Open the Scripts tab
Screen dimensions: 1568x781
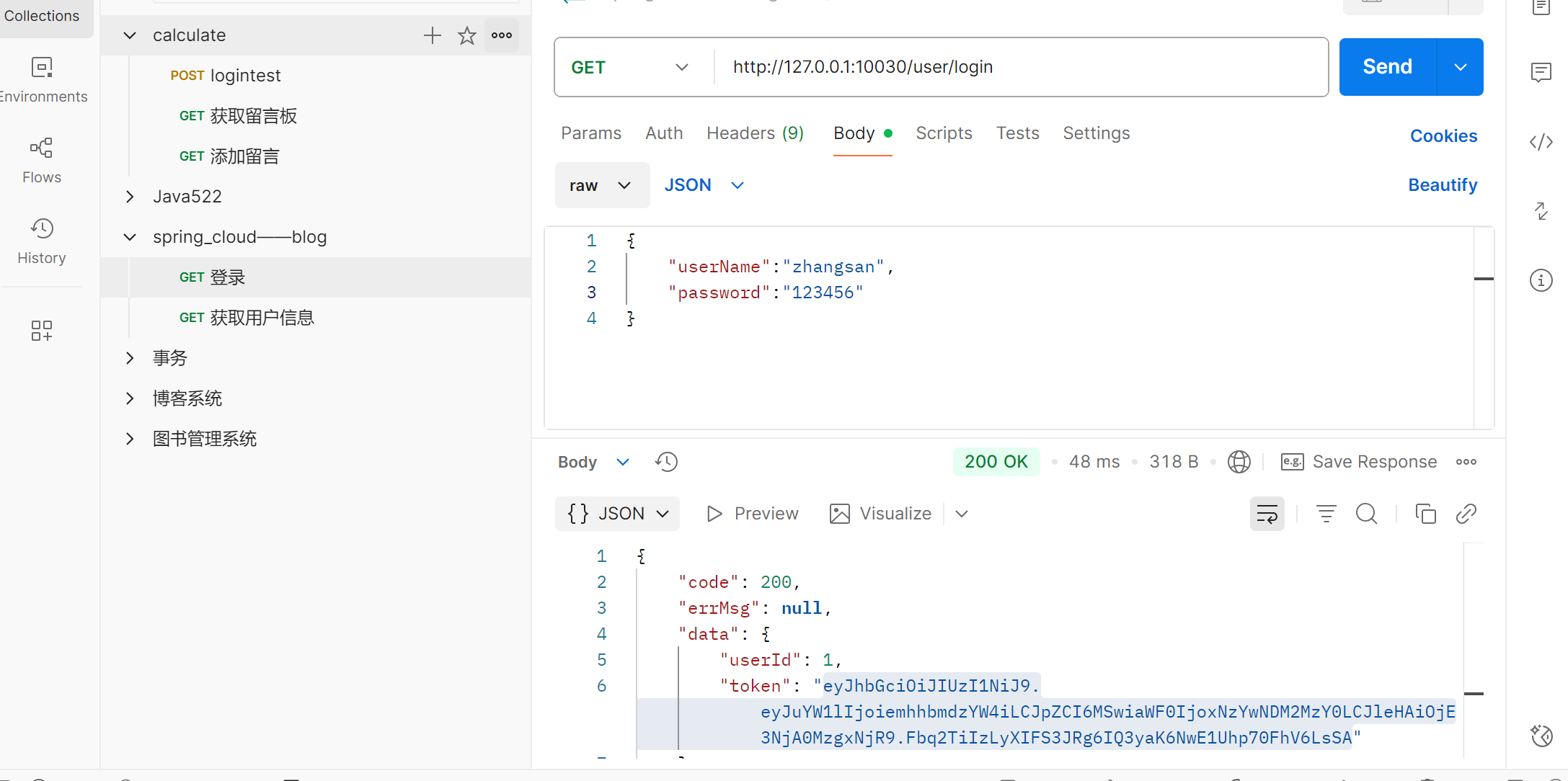tap(943, 133)
